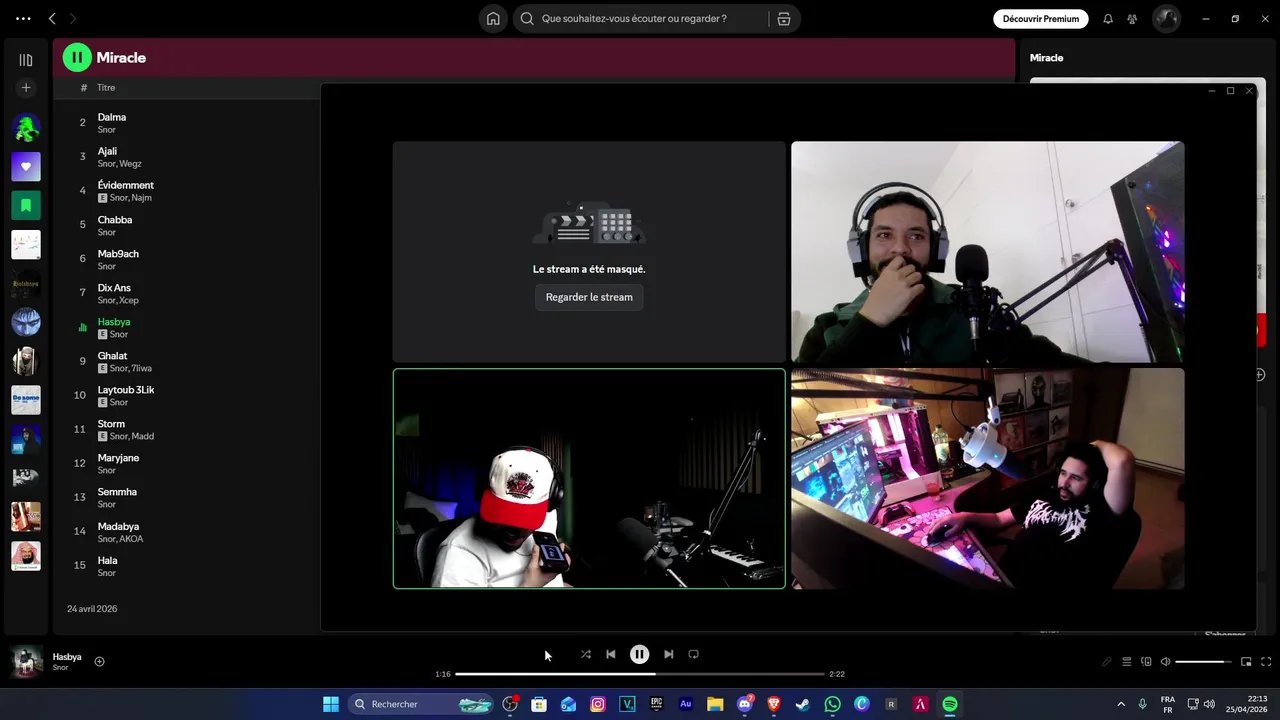Play track 'Dalma'
Screen dimensions: 1280x720
point(112,117)
